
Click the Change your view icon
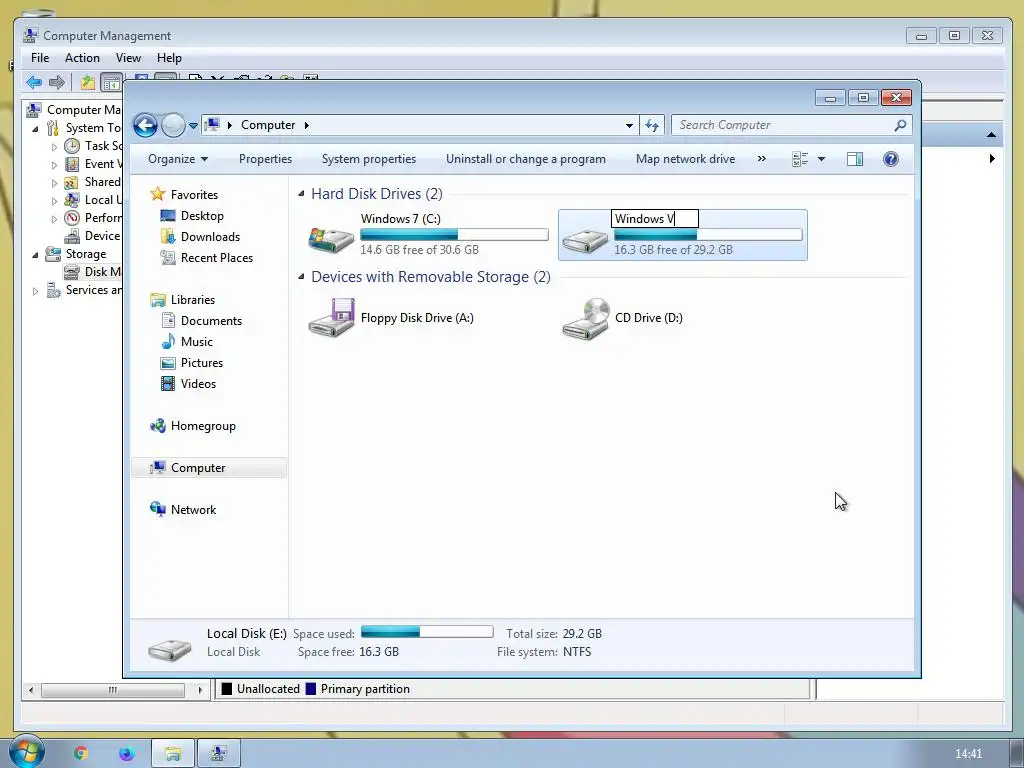[800, 159]
